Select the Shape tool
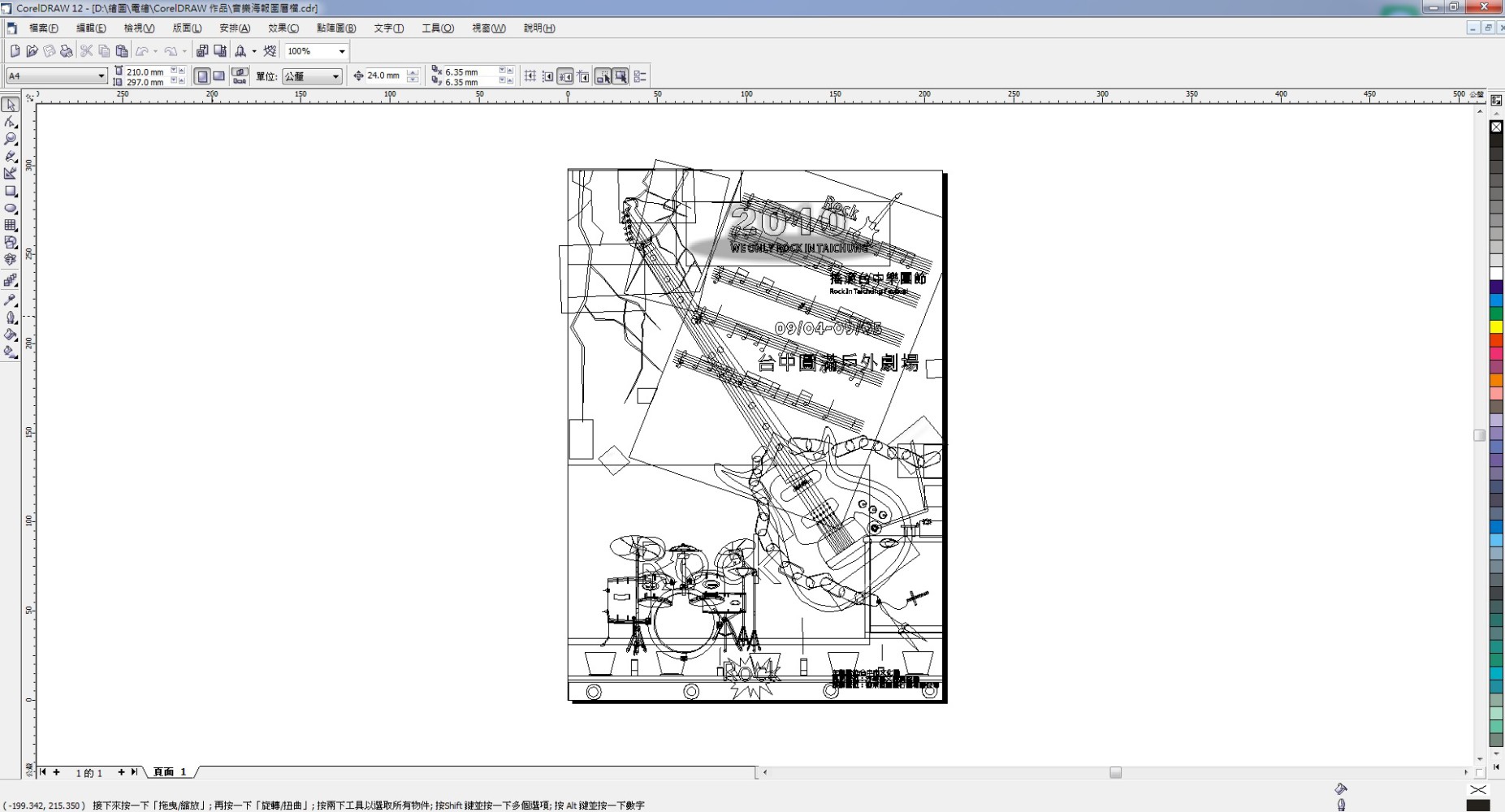This screenshot has width=1505, height=812. (11, 122)
